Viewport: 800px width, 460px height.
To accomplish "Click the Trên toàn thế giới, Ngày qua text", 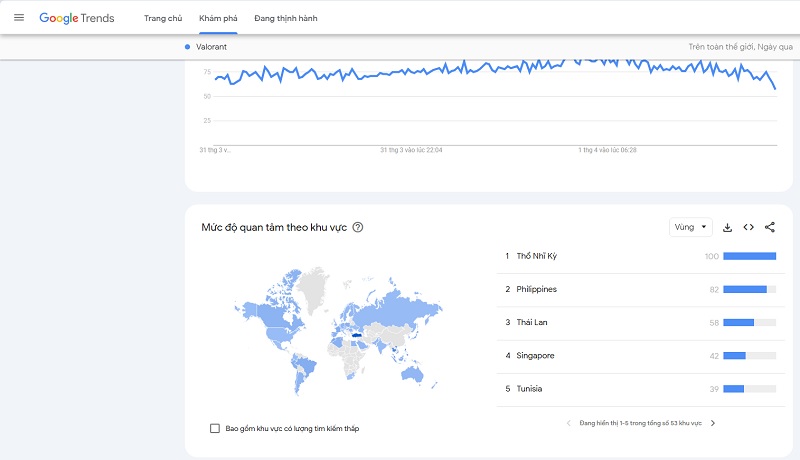I will [740, 47].
